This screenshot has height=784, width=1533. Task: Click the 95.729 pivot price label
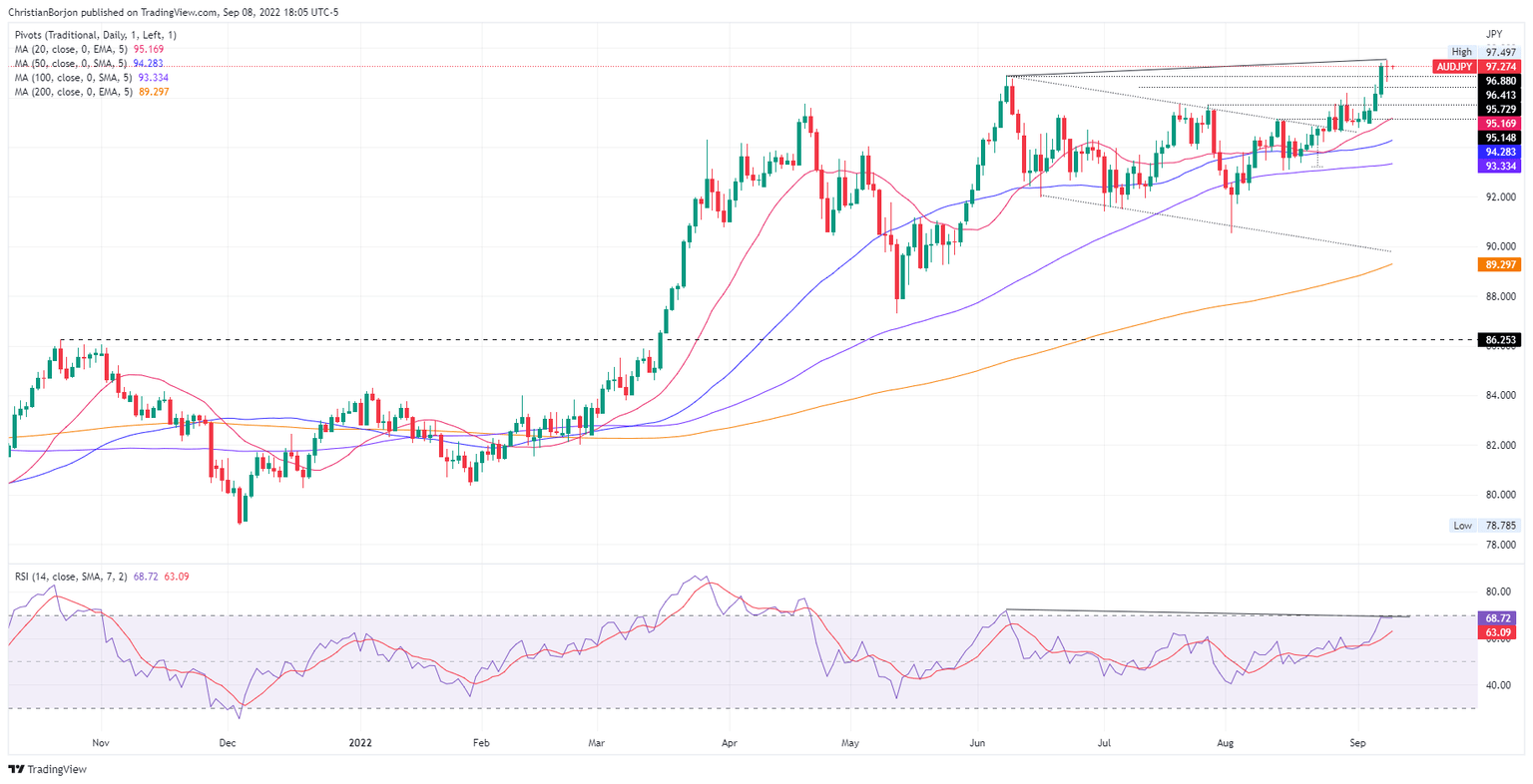pyautogui.click(x=1501, y=109)
